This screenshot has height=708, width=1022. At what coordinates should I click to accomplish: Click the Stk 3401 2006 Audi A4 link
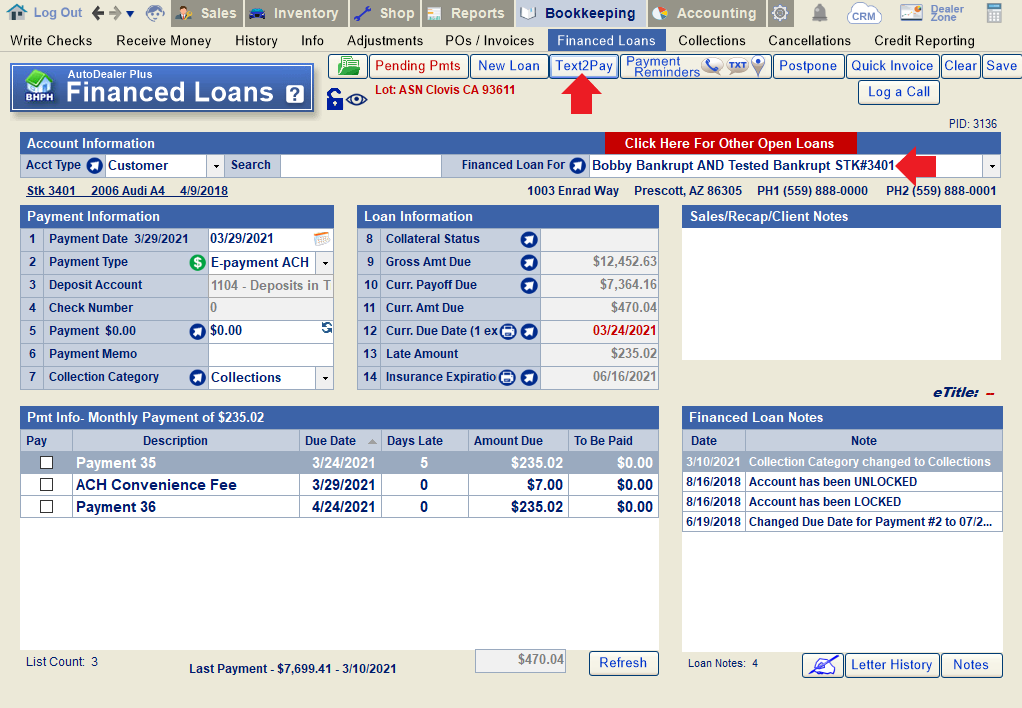pos(127,191)
